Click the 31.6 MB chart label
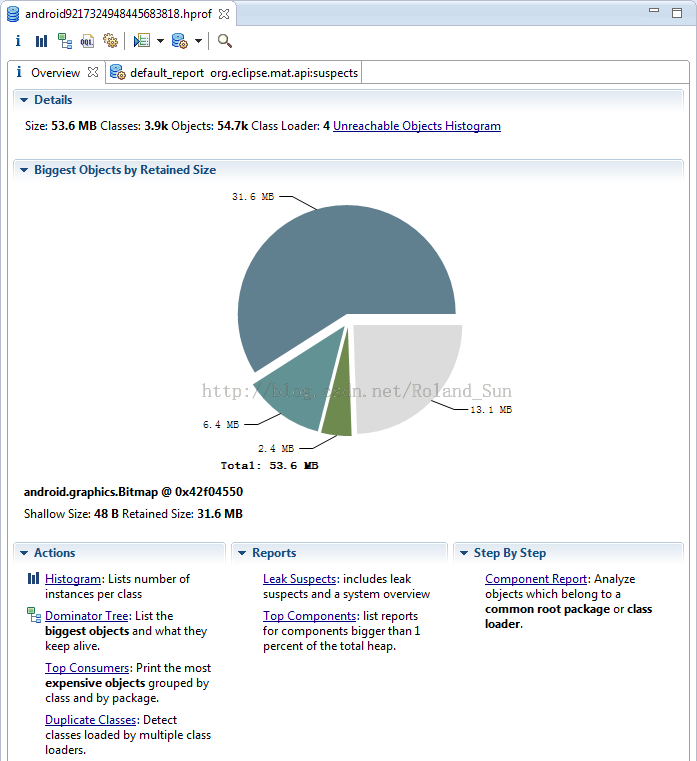The width and height of the screenshot is (697, 761). [x=253, y=197]
